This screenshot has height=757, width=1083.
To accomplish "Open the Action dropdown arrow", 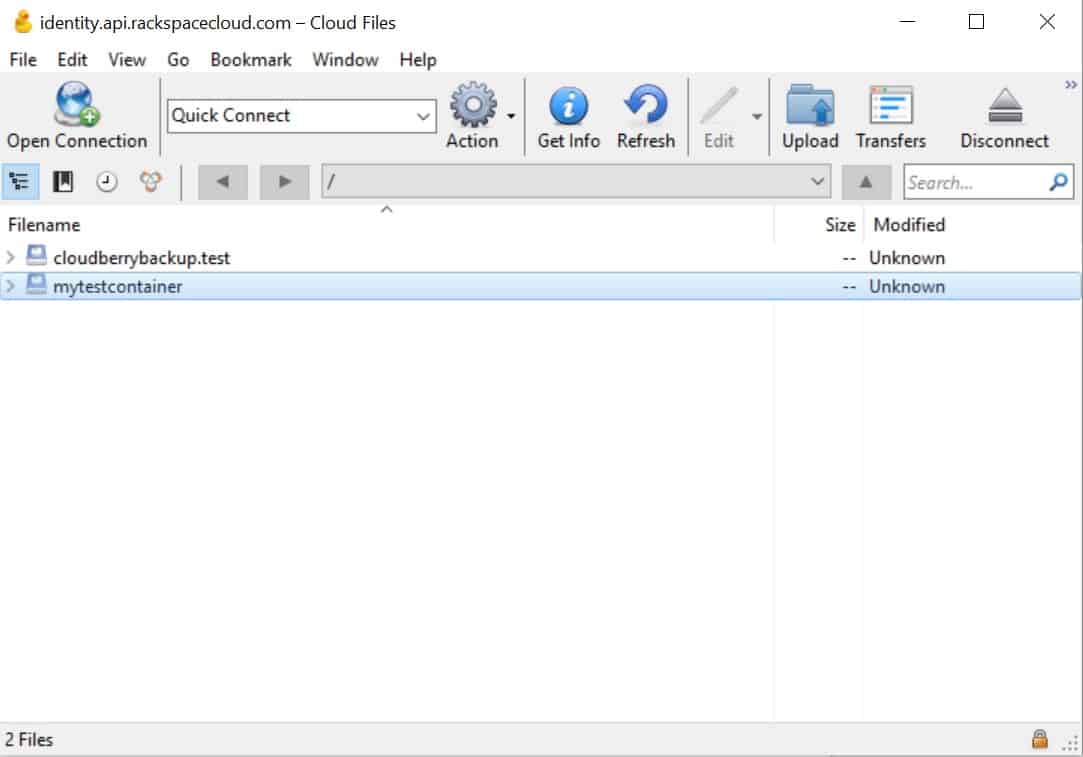I will 511,116.
